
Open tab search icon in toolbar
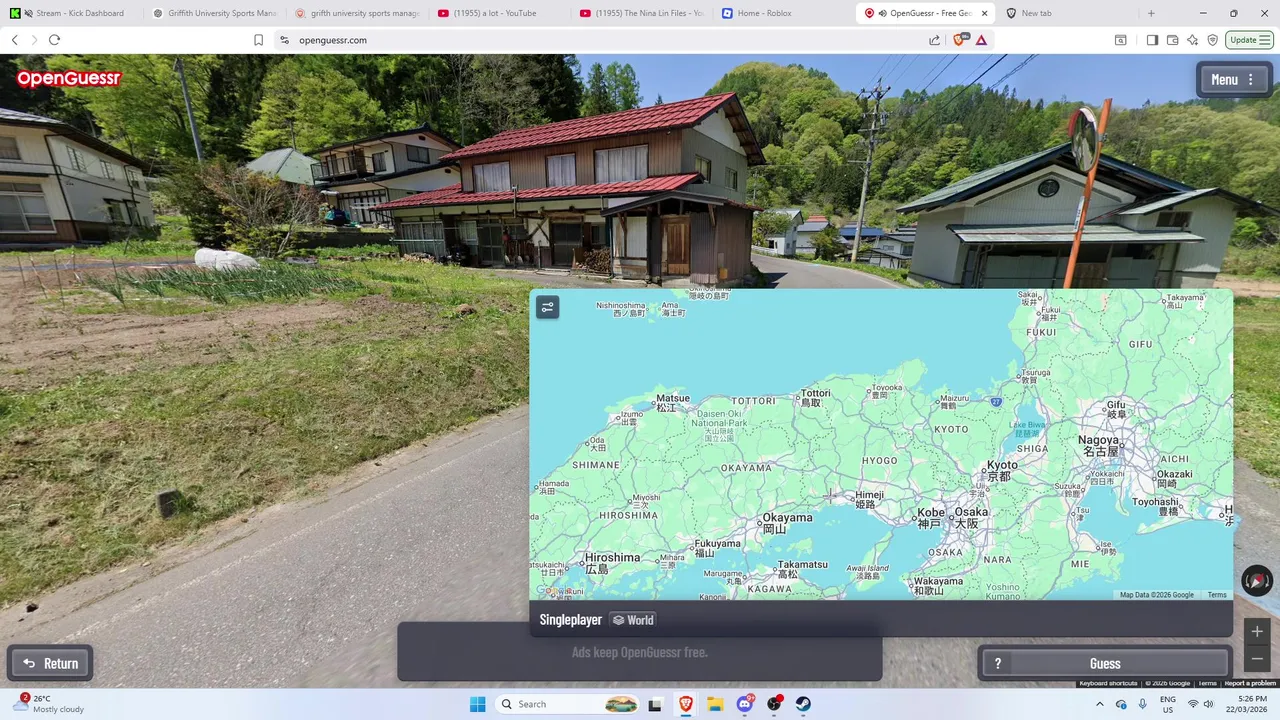pyautogui.click(x=1120, y=40)
